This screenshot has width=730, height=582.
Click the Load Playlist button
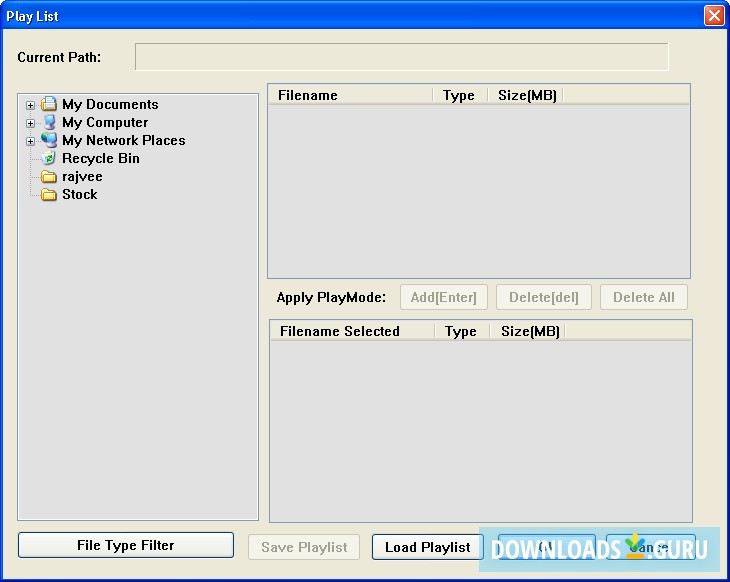[x=427, y=547]
